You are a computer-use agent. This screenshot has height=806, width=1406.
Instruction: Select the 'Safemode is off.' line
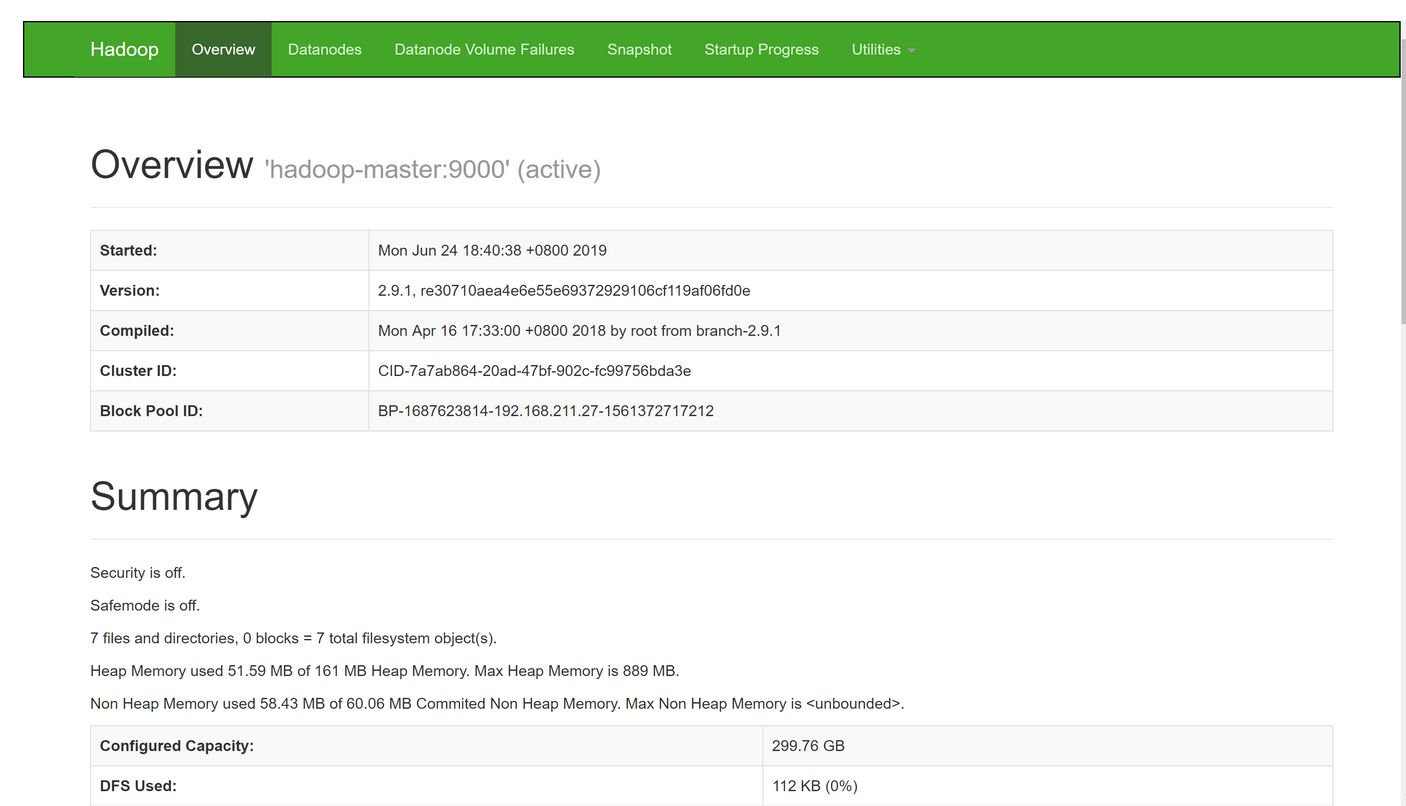coord(145,605)
